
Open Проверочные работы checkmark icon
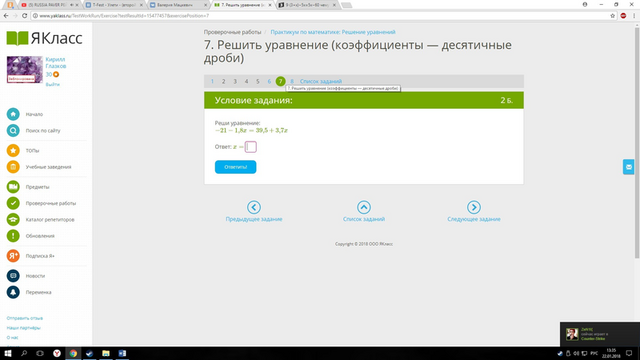[13, 203]
